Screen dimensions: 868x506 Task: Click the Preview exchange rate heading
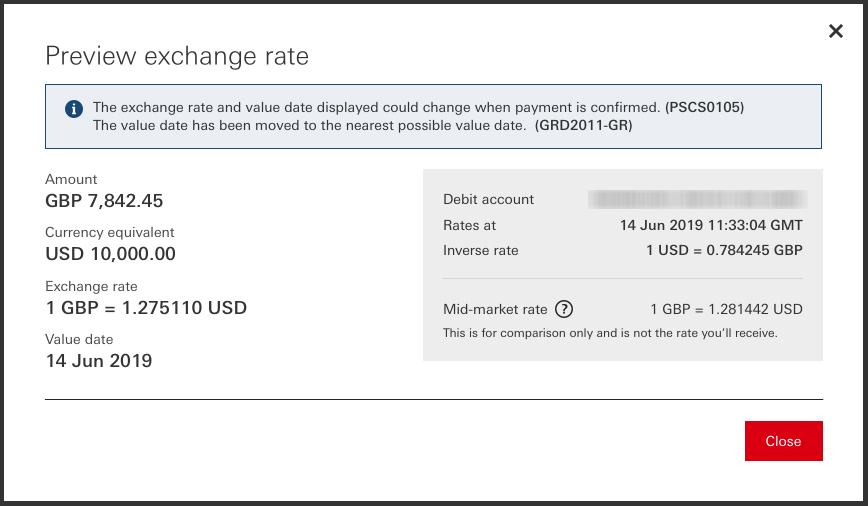[177, 56]
